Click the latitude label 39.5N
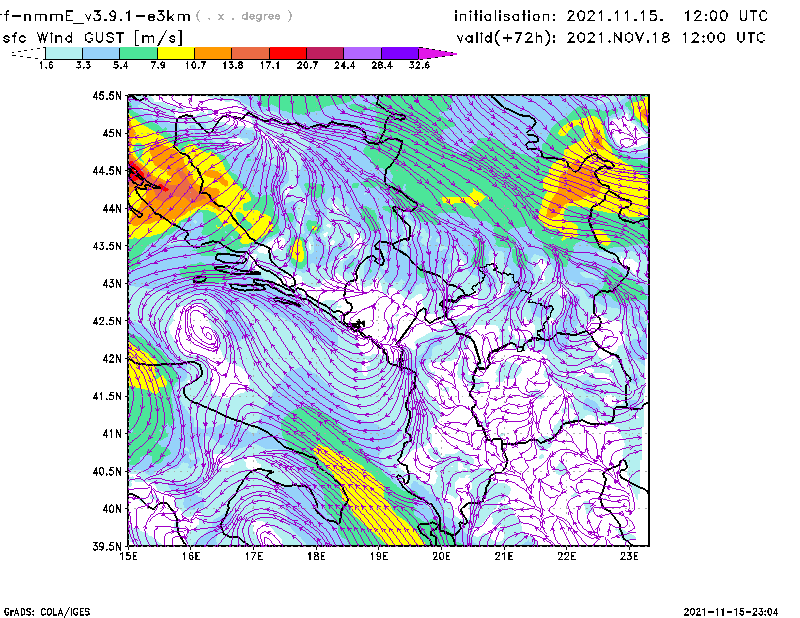Viewport: 800px width, 618px height. 107,546
